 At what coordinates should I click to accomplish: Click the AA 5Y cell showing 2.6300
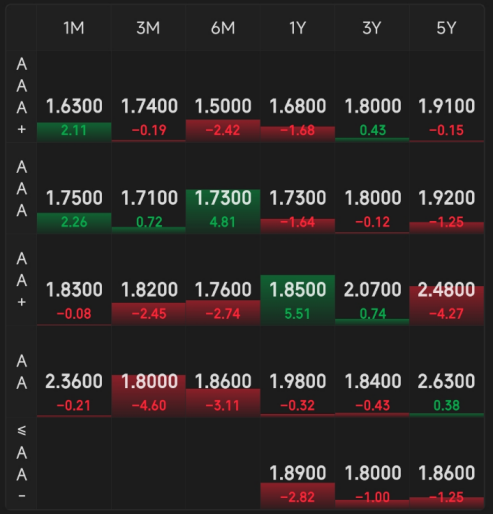point(447,372)
